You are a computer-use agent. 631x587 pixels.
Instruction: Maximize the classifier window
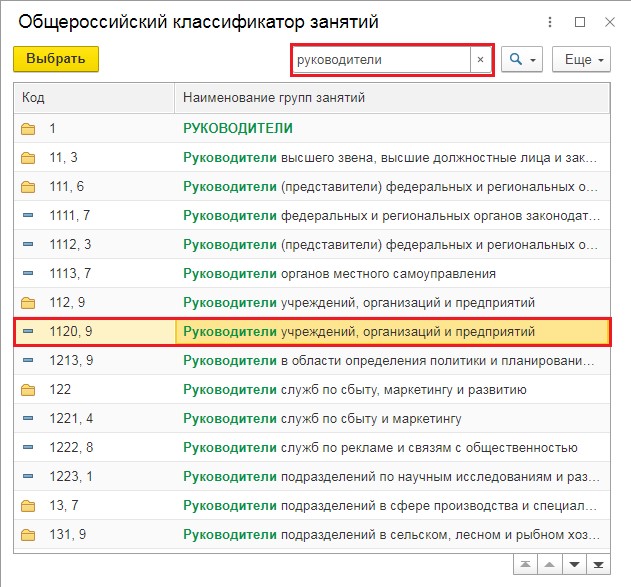click(579, 21)
